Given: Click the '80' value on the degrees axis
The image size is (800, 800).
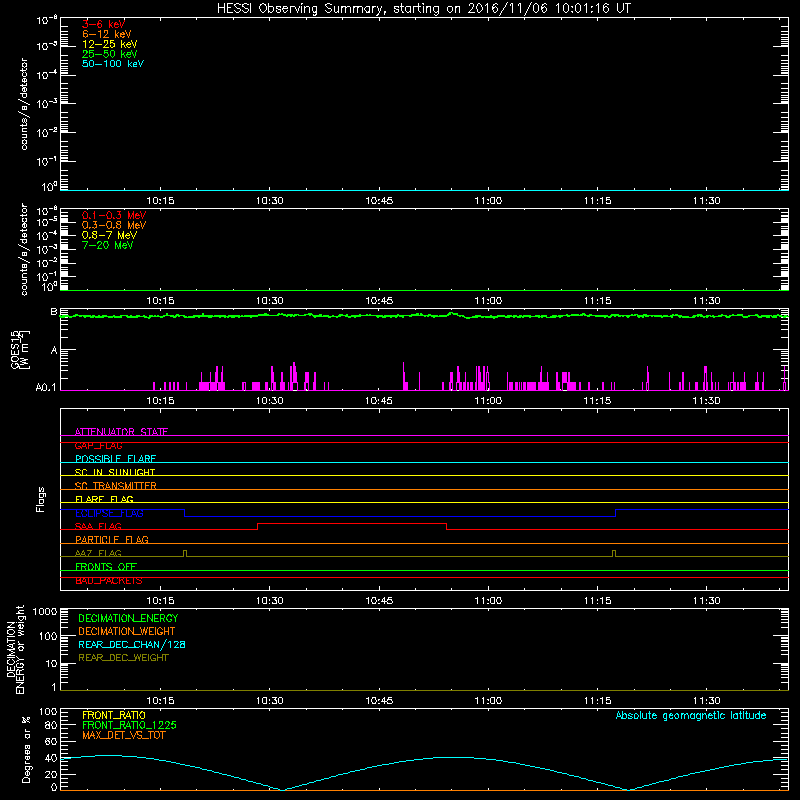Looking at the screenshot, I should click(x=51, y=726).
